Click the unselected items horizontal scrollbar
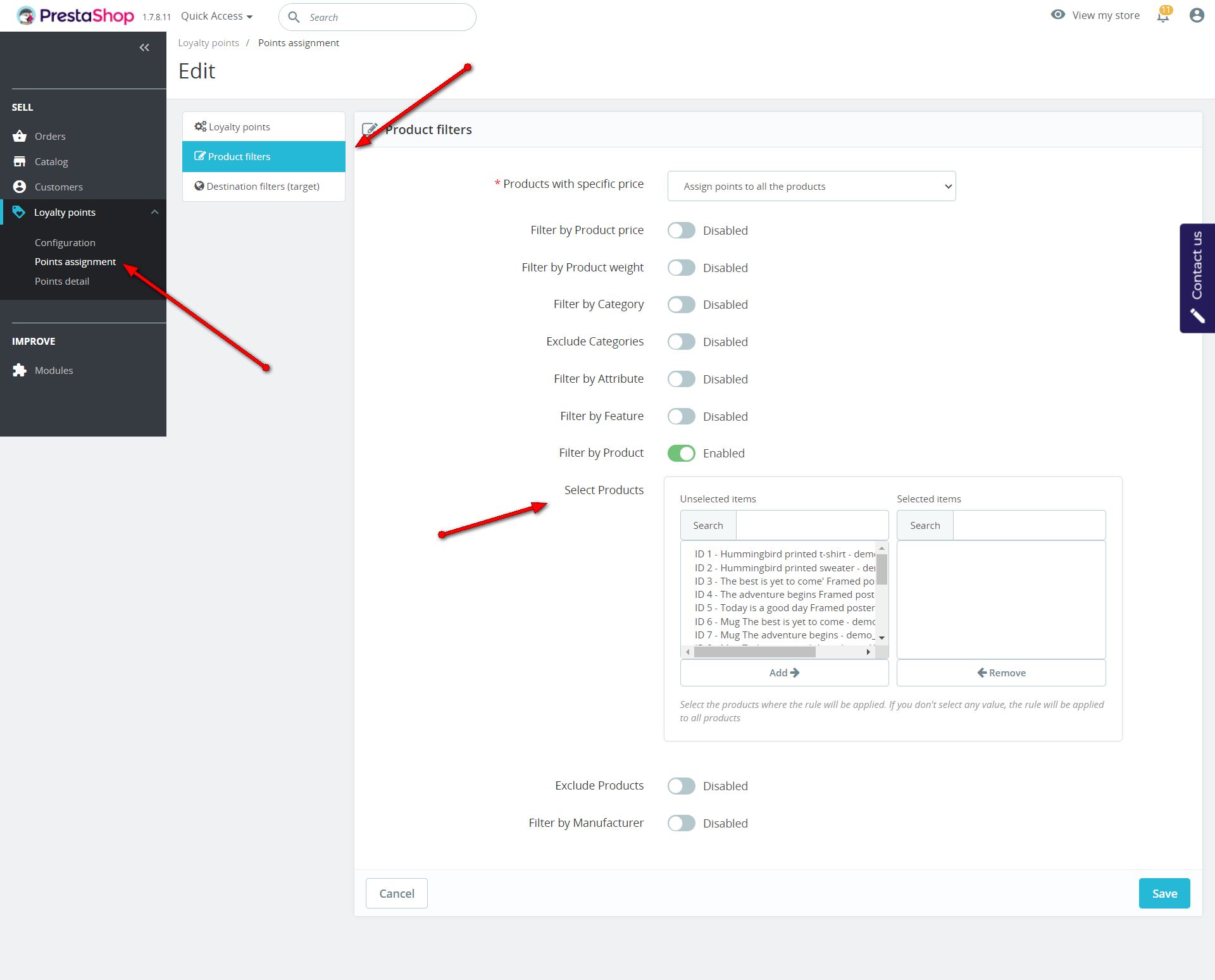This screenshot has width=1215, height=980. click(754, 652)
